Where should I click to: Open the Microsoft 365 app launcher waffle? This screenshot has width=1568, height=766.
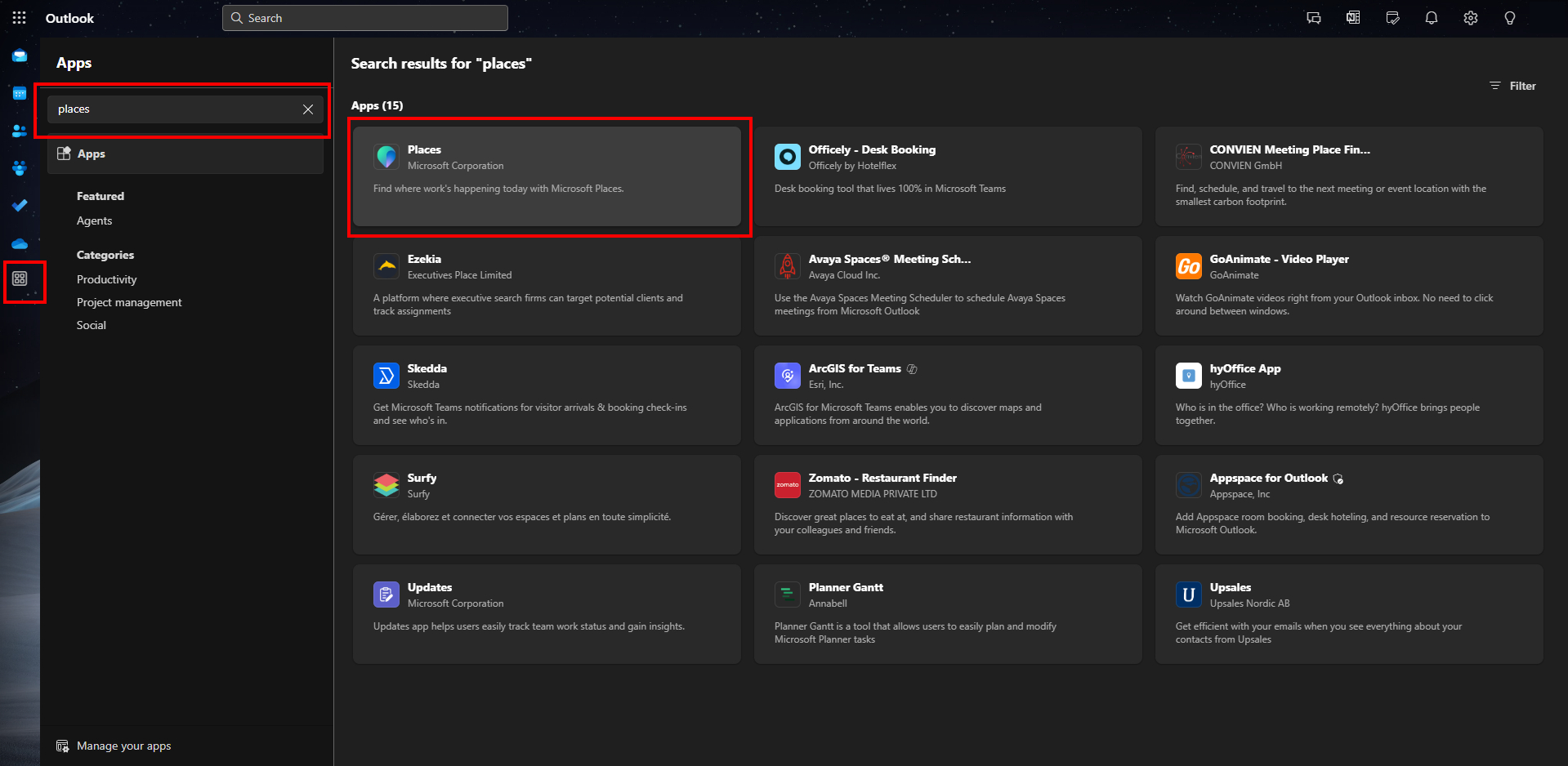[20, 18]
